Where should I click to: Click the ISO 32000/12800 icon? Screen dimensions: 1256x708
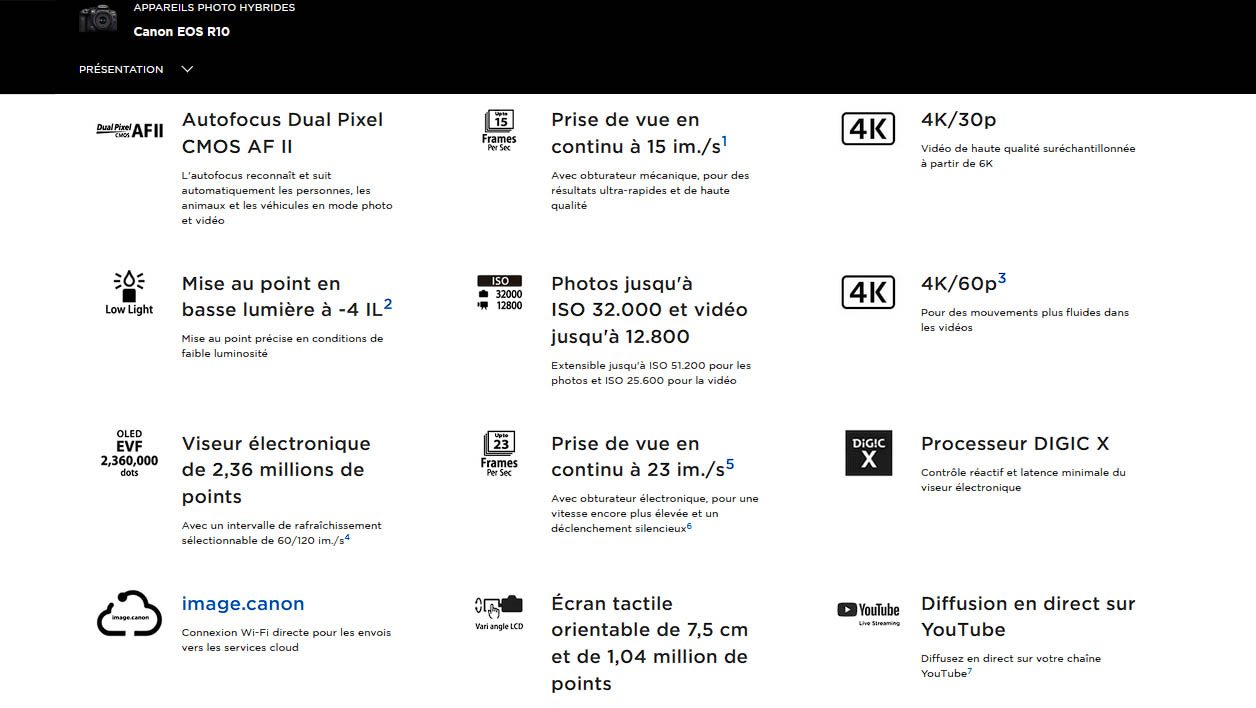click(x=500, y=293)
